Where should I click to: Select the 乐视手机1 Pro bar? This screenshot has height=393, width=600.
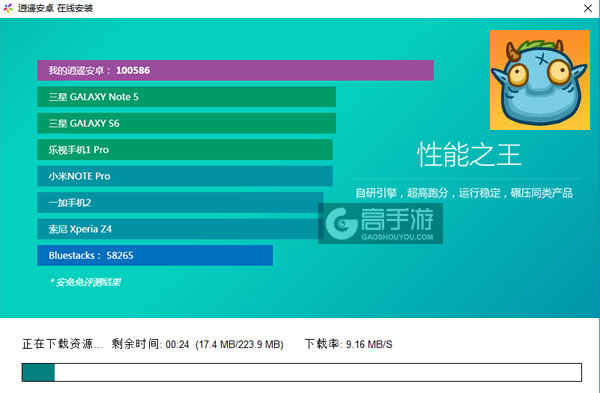coord(185,150)
